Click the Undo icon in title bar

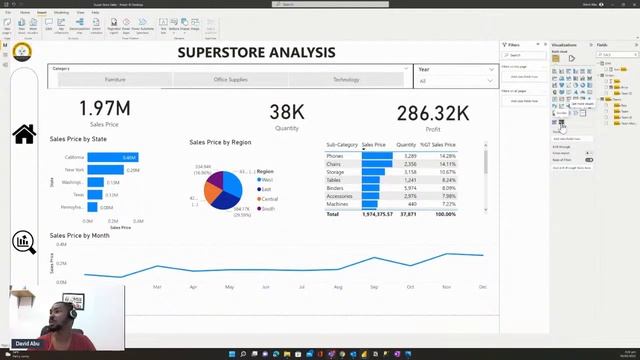tap(13, 4)
